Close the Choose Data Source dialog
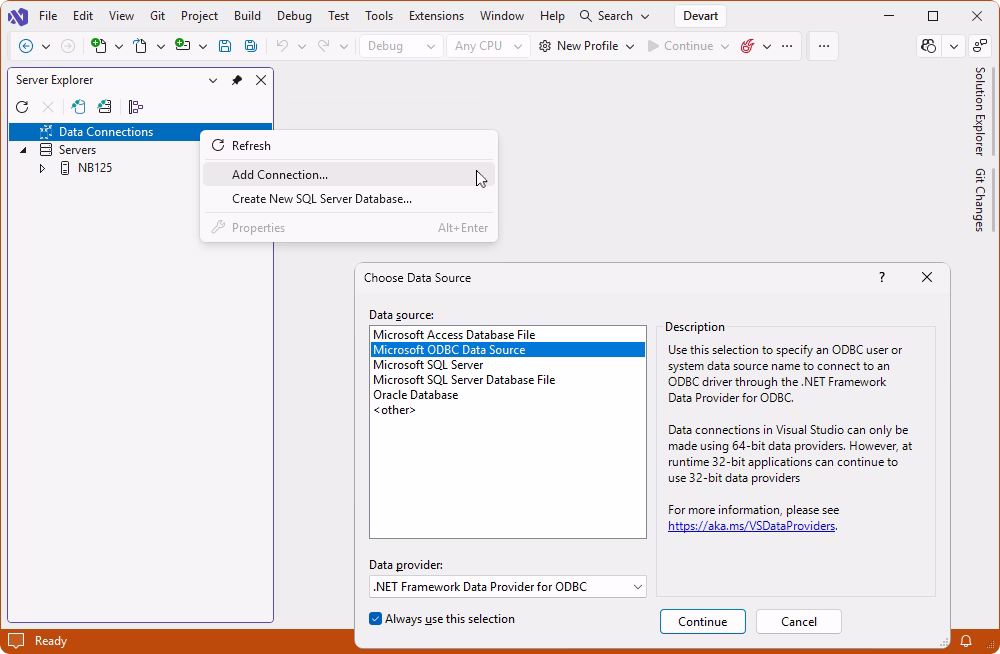Viewport: 1000px width, 654px height. click(x=927, y=277)
